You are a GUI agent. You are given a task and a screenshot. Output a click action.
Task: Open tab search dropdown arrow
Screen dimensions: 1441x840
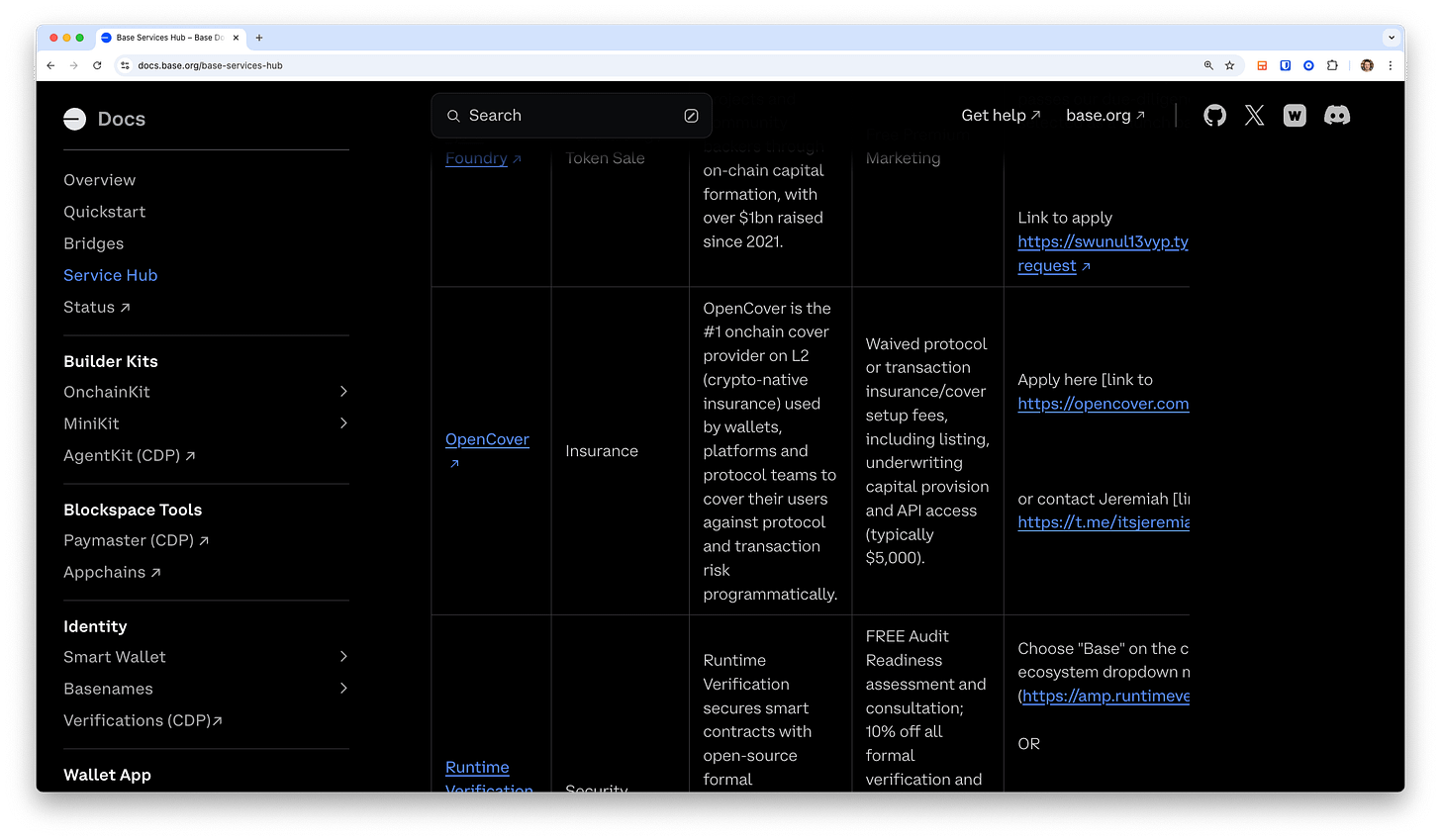1392,38
